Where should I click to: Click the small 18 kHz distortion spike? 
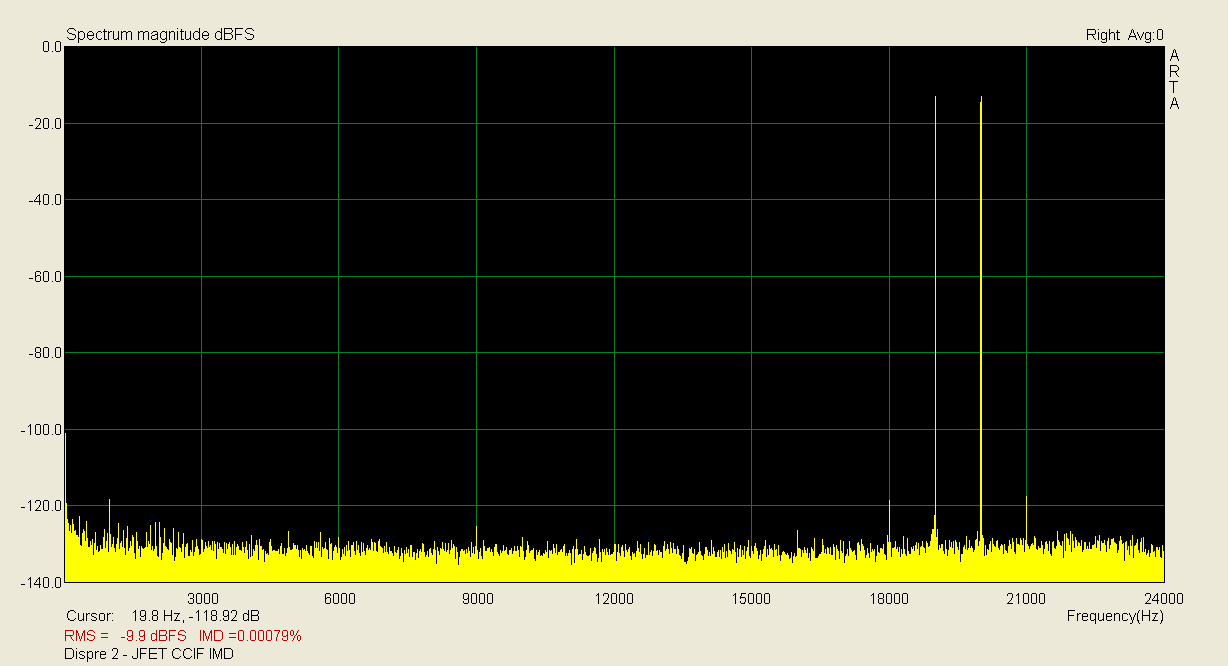889,518
